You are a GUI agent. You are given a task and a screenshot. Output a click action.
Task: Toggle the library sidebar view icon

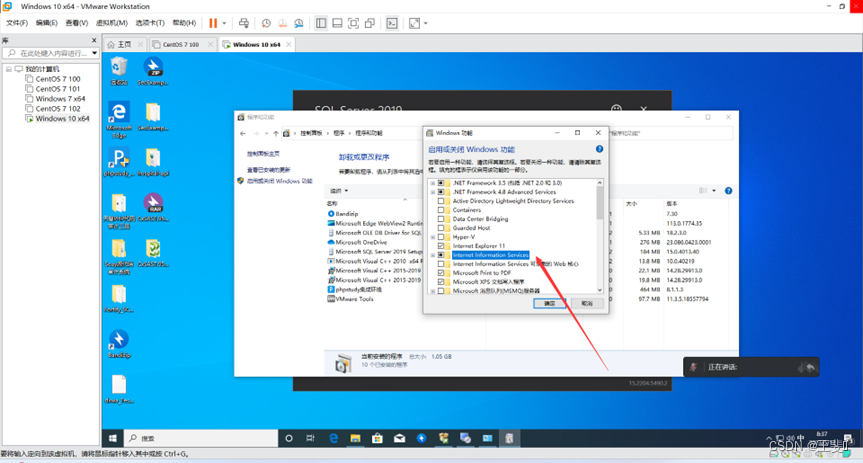pos(321,23)
